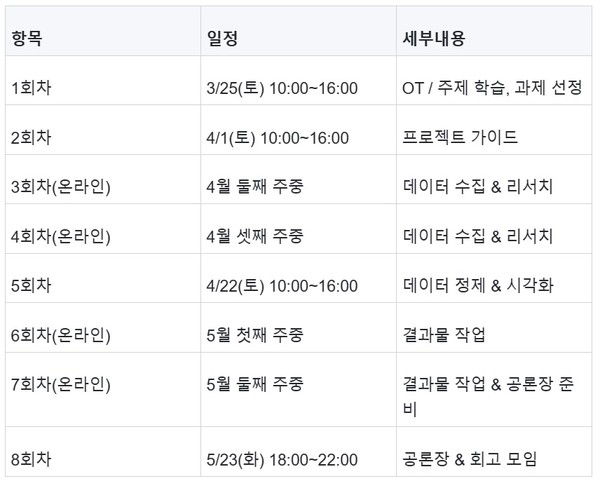
Task: Select the 6회차(온라인) cell
Action: coord(59,335)
